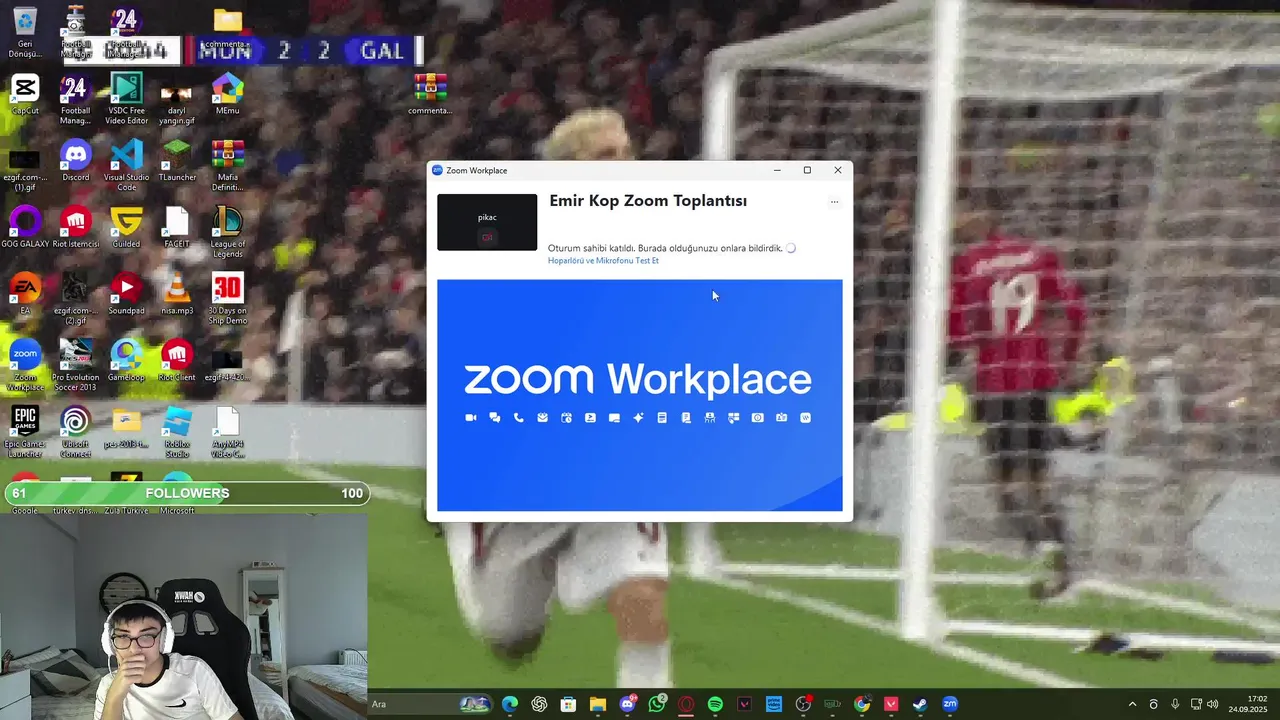The image size is (1280, 720).
Task: Open Steam from the taskbar
Action: click(x=920, y=704)
